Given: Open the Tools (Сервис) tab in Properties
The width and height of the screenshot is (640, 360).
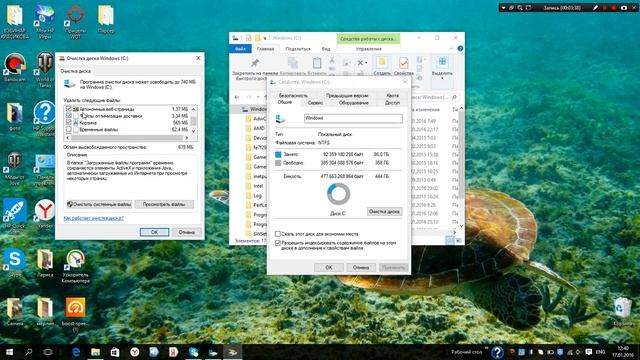Looking at the screenshot, I should pyautogui.click(x=315, y=103).
